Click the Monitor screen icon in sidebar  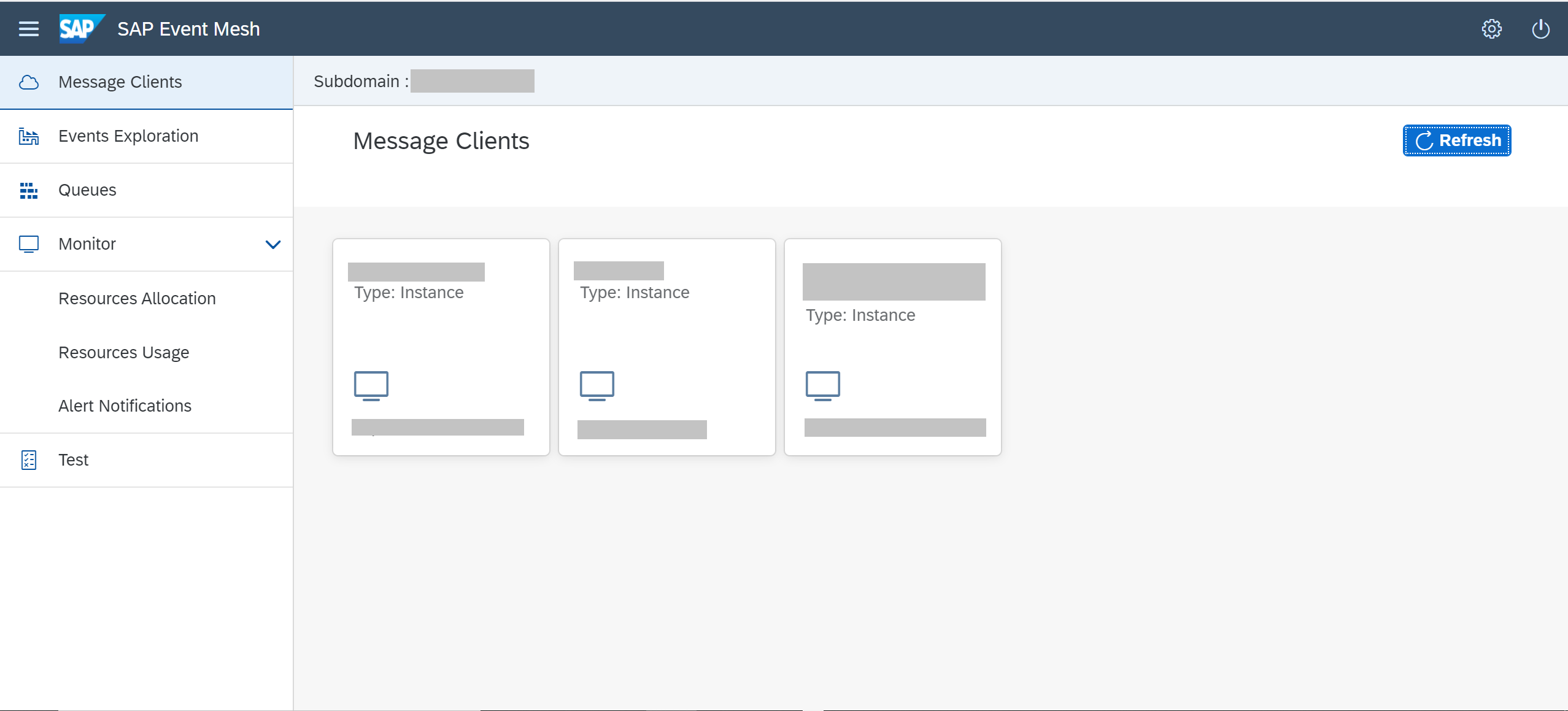(29, 244)
